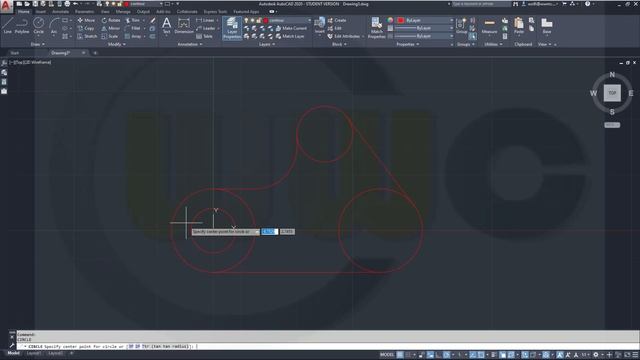Expand the Block panel dropdown

coord(339,44)
